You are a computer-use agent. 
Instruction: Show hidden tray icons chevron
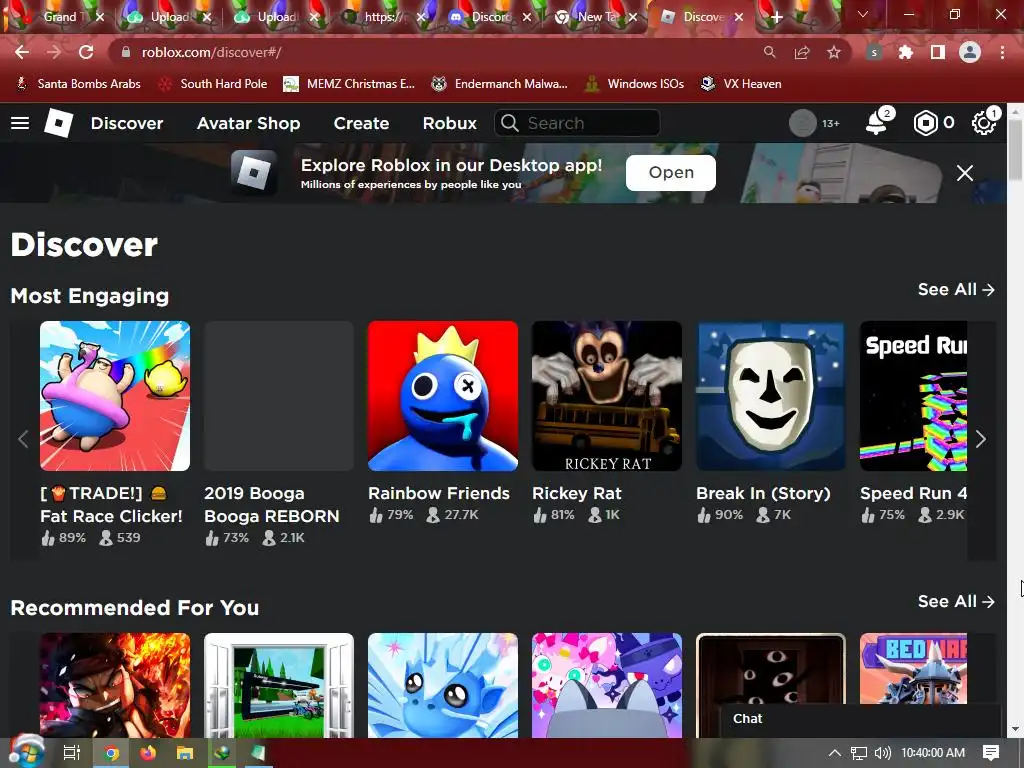[x=835, y=753]
